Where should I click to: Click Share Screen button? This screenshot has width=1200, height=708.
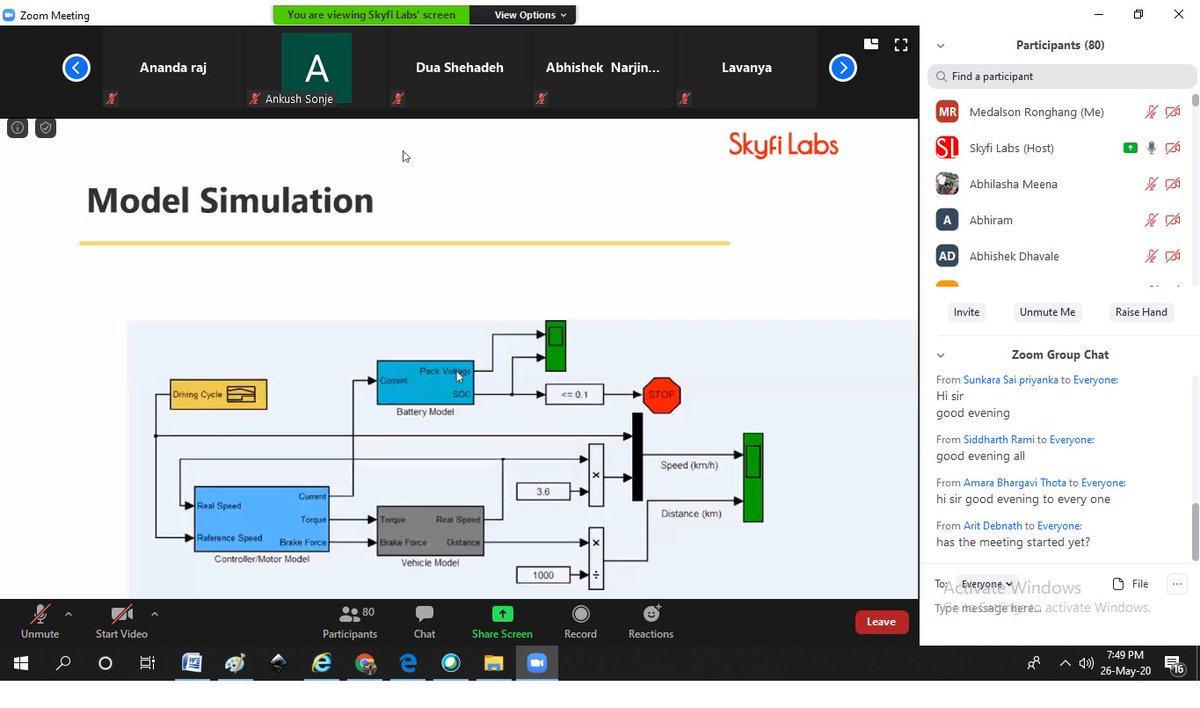pyautogui.click(x=502, y=621)
